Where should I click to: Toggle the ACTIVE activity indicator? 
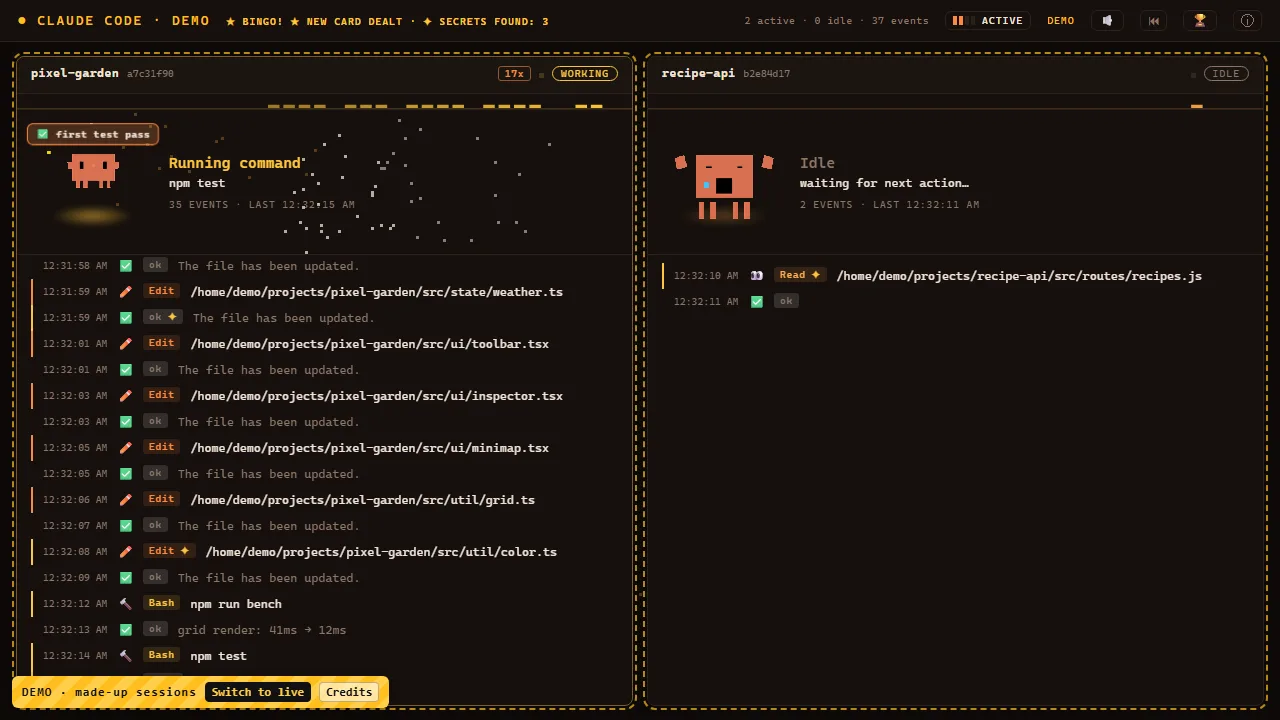point(988,20)
